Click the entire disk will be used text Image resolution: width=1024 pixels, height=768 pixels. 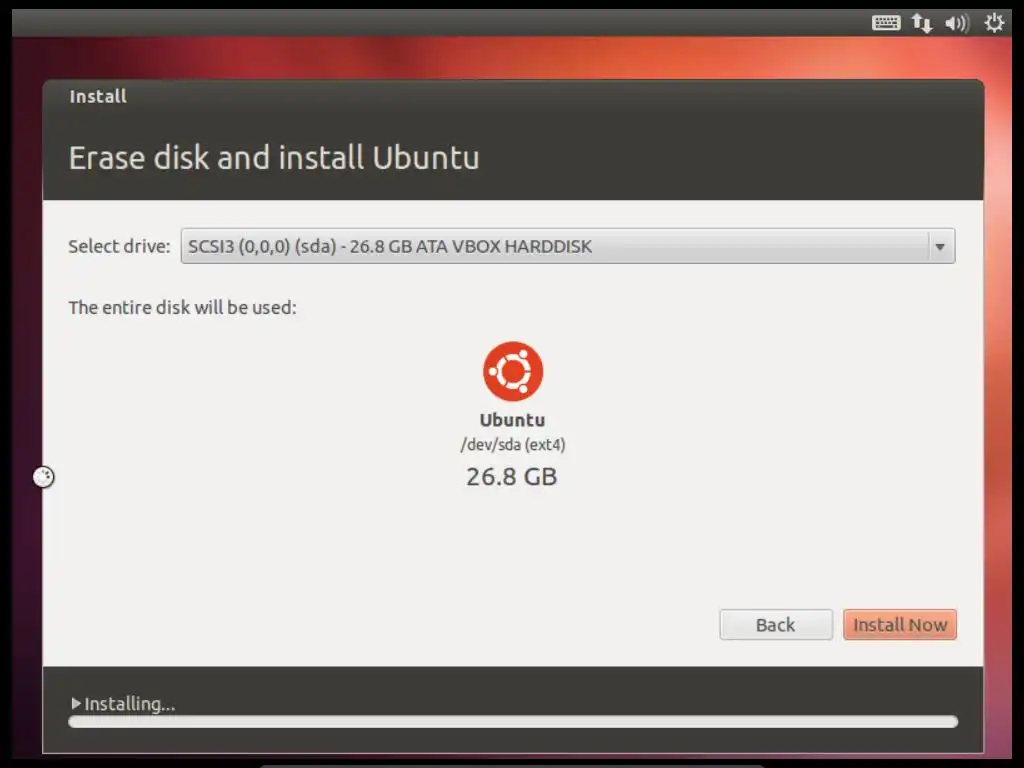pos(182,308)
